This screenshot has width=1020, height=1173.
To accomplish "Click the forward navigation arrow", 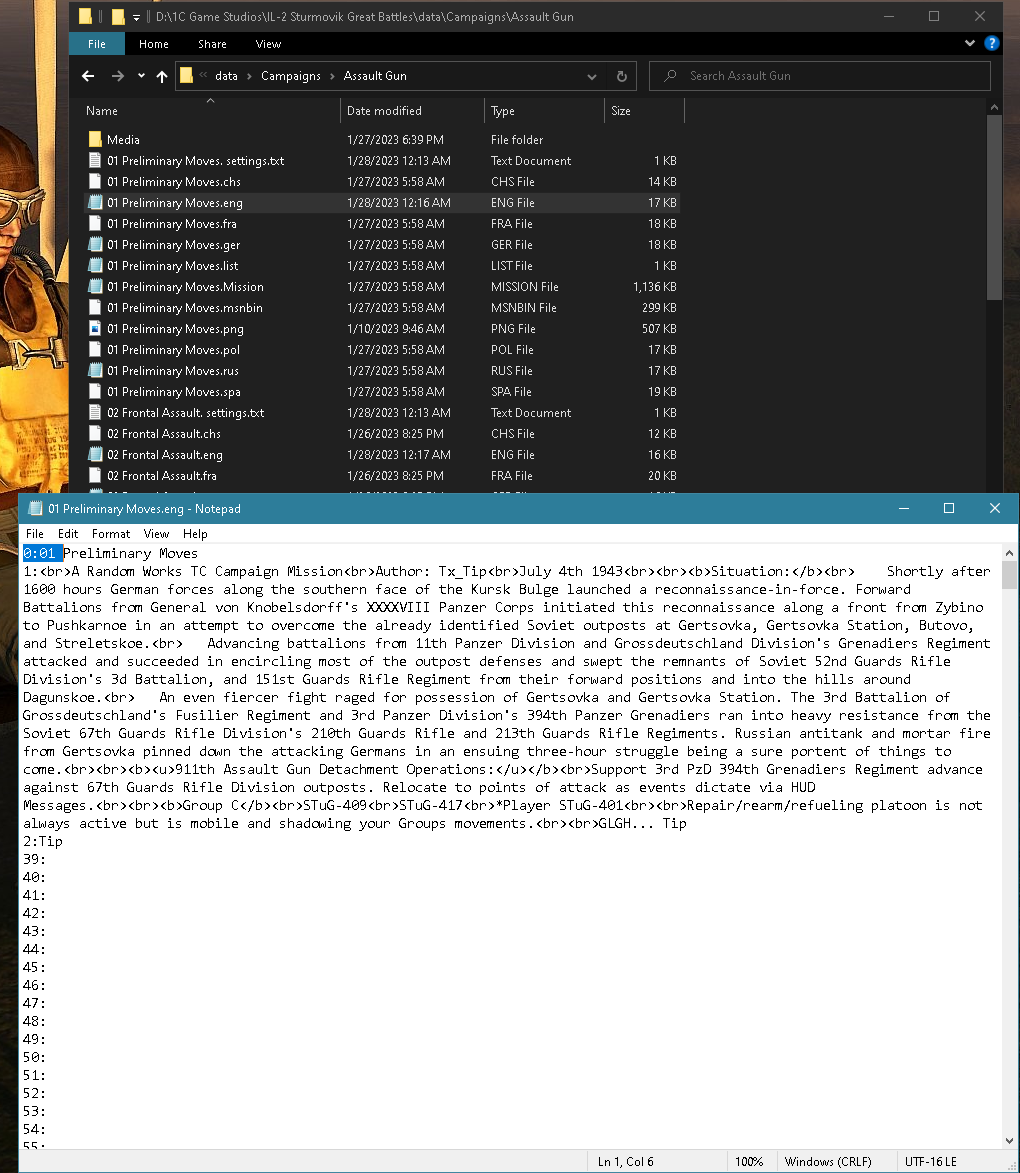I will (x=117, y=76).
